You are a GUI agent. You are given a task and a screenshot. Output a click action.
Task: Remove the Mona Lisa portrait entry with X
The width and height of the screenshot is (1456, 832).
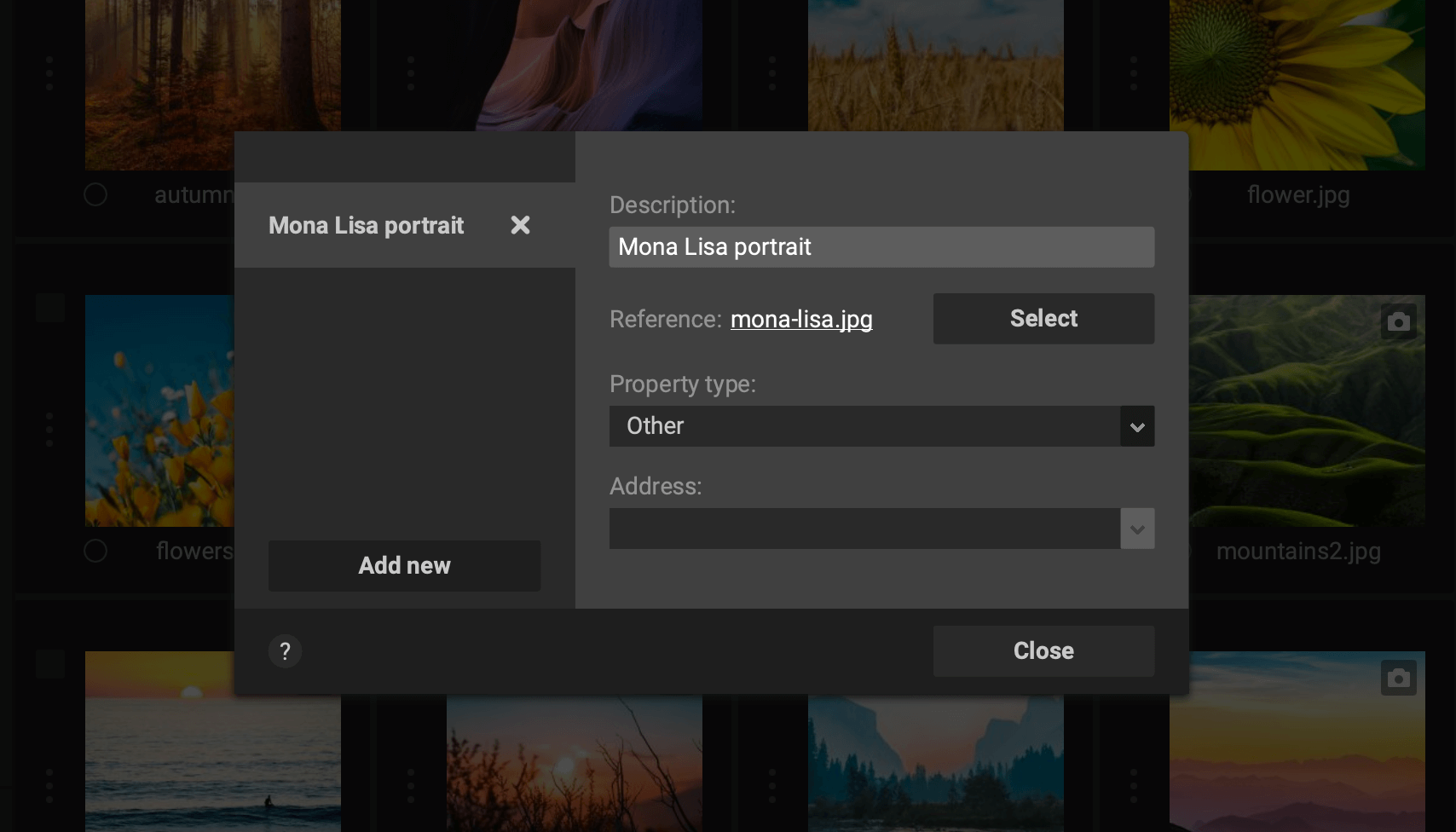(x=520, y=225)
